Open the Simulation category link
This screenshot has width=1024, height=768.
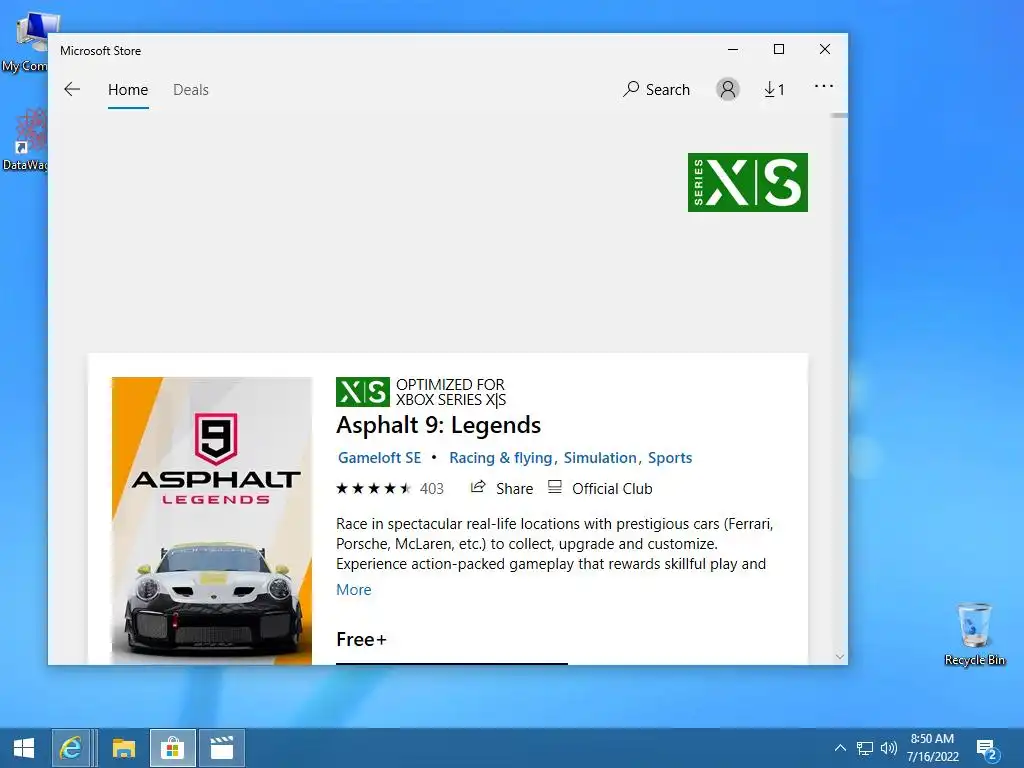[600, 458]
